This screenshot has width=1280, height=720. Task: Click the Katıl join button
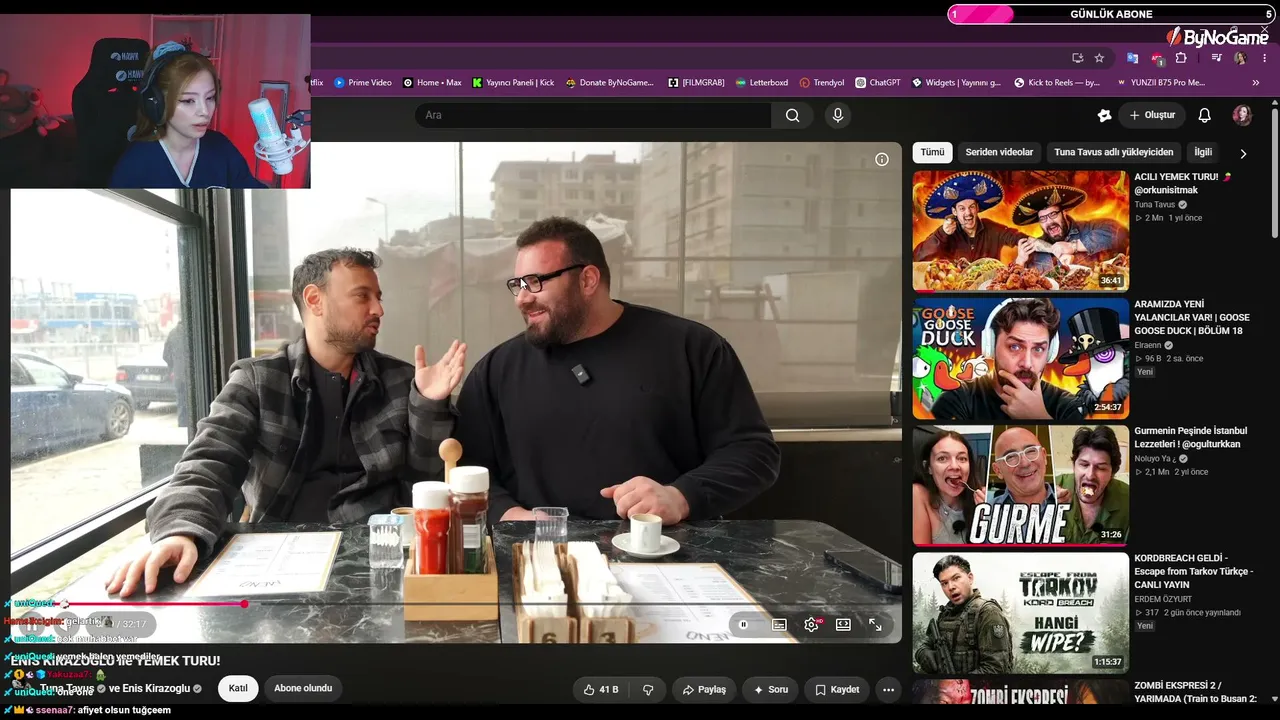238,688
